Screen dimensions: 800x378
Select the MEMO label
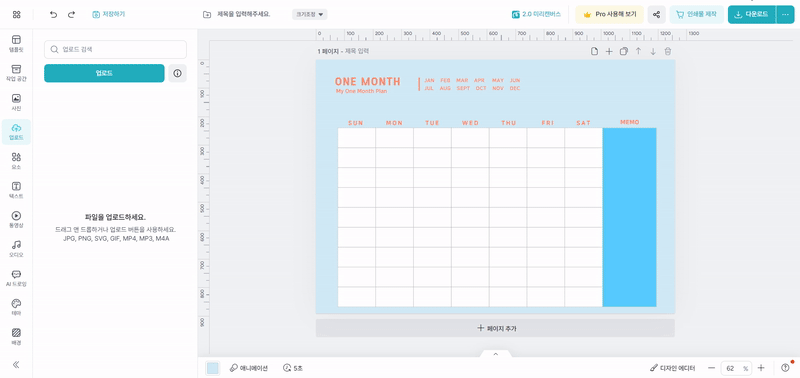coord(630,122)
